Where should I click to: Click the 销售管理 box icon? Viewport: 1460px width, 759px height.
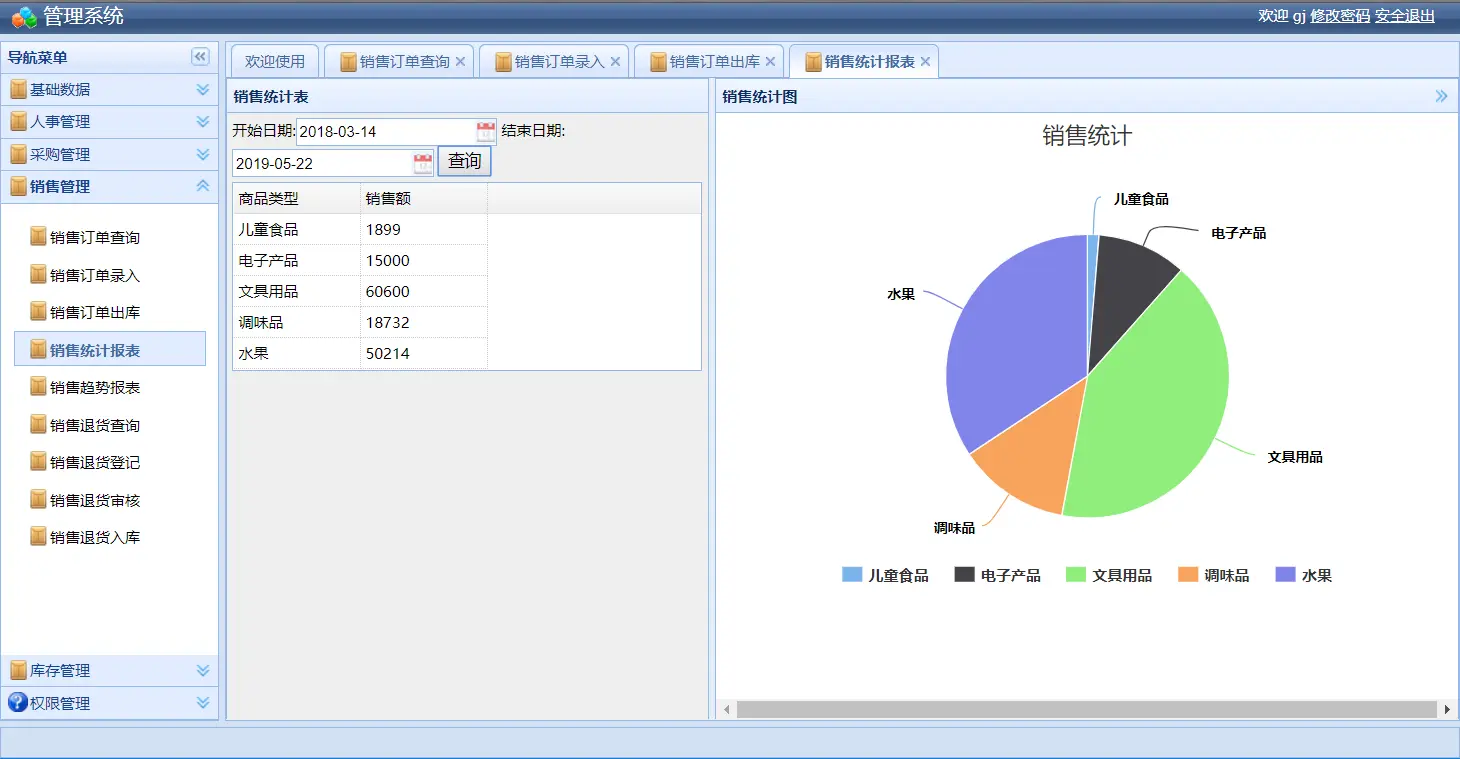(18, 186)
